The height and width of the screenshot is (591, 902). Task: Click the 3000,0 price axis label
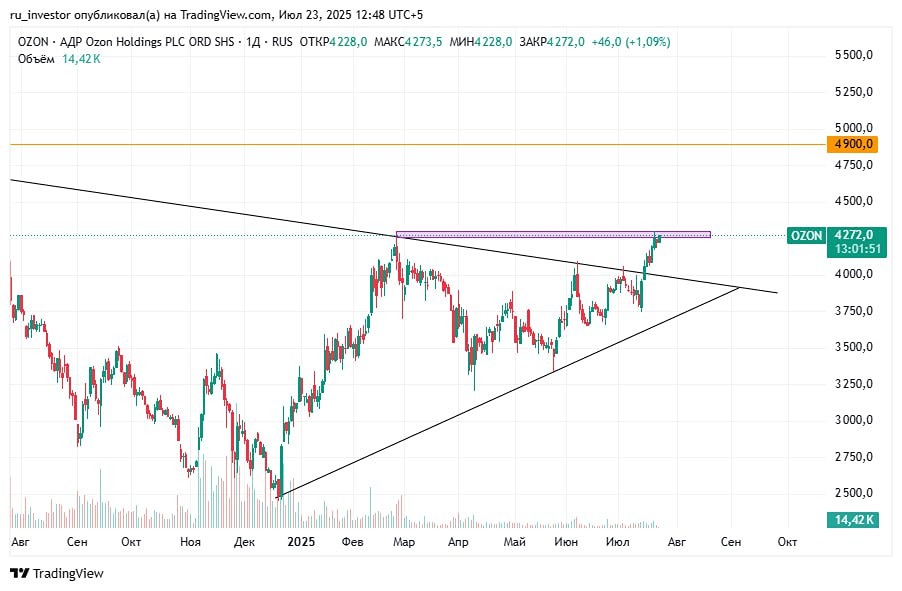coord(854,420)
